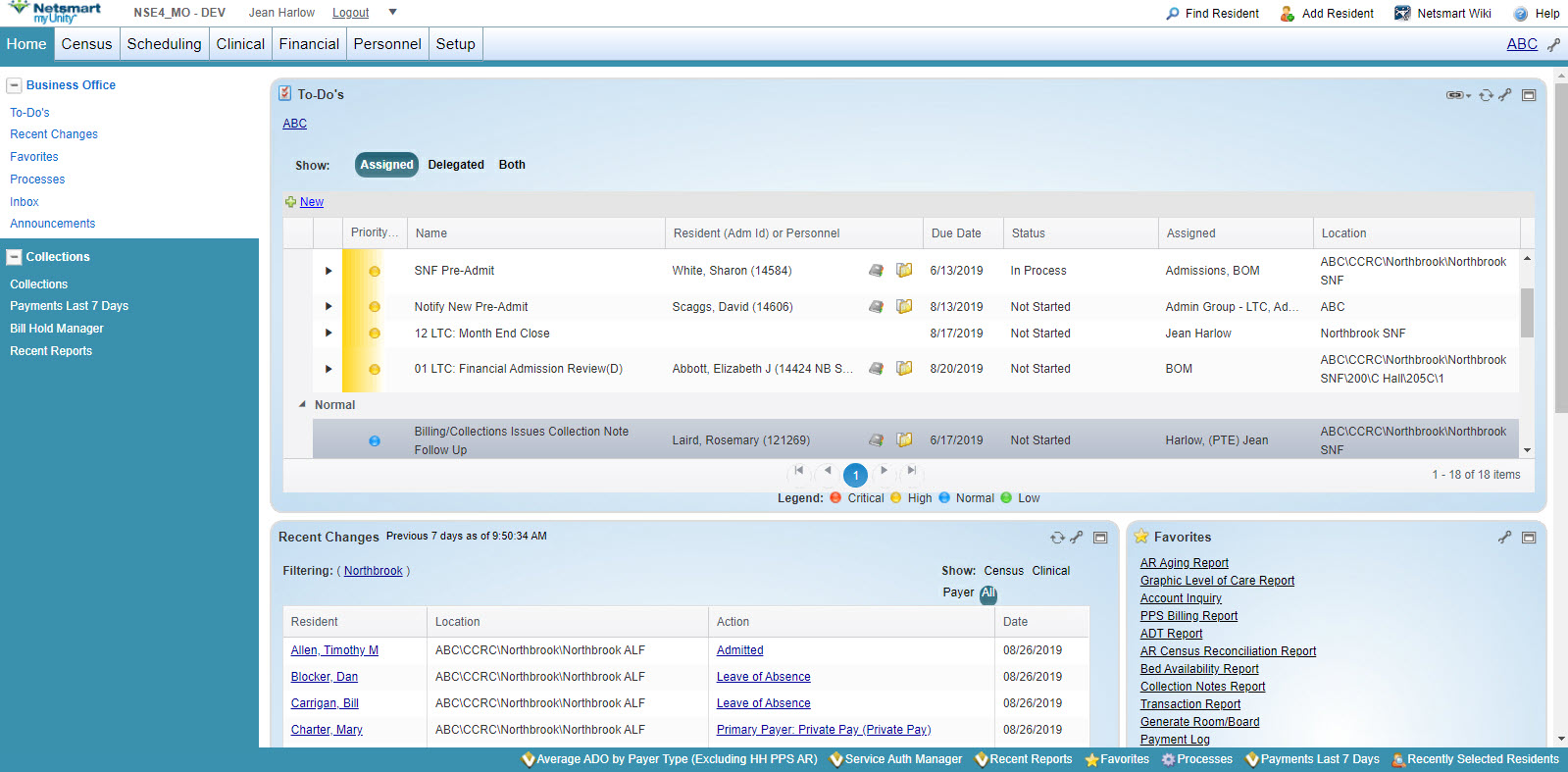Screen dimensions: 1568x772
Task: Open Service Auth Manager in bottom bar
Action: 895,759
